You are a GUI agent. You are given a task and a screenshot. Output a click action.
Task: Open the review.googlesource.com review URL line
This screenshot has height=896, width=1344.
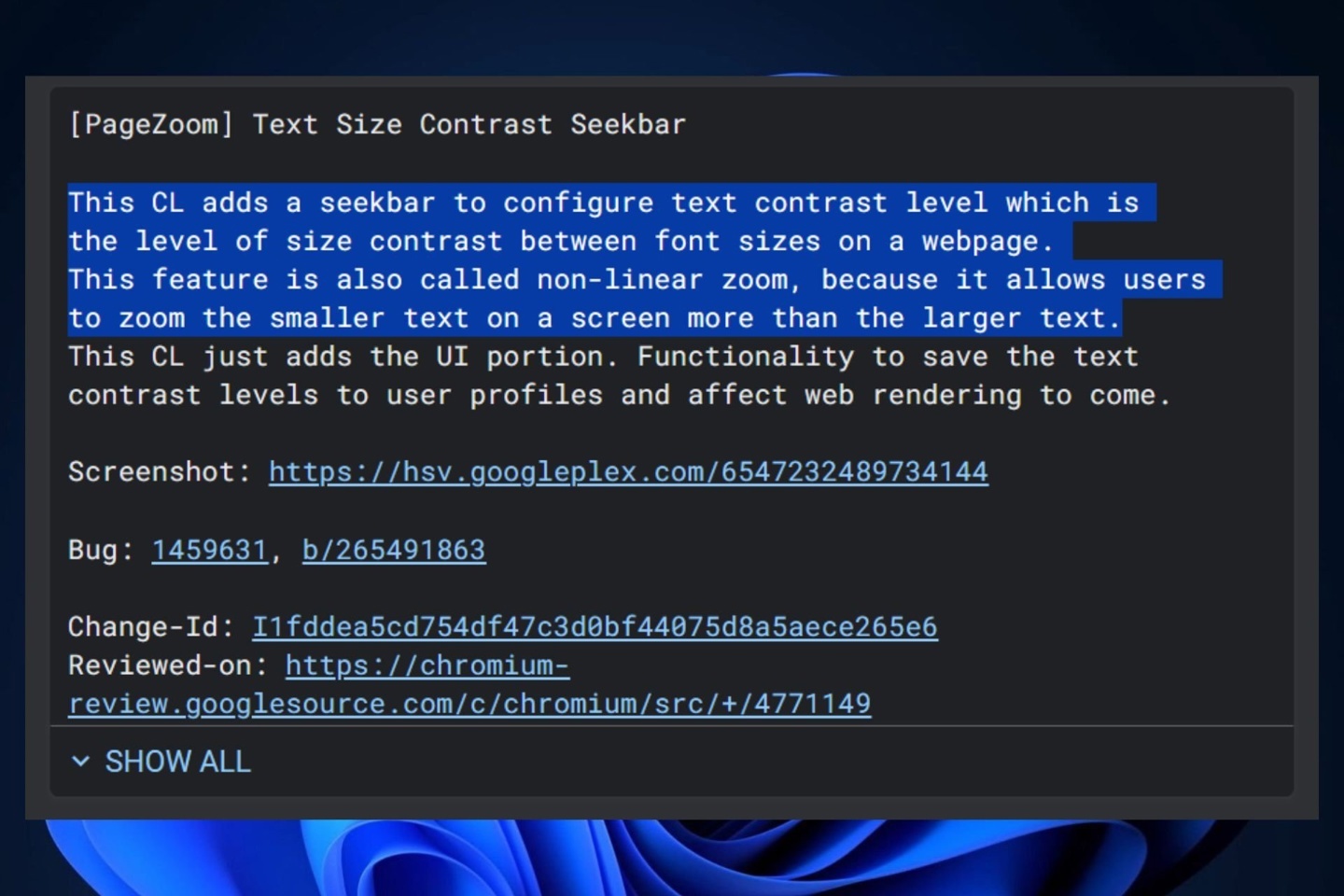[x=469, y=704]
